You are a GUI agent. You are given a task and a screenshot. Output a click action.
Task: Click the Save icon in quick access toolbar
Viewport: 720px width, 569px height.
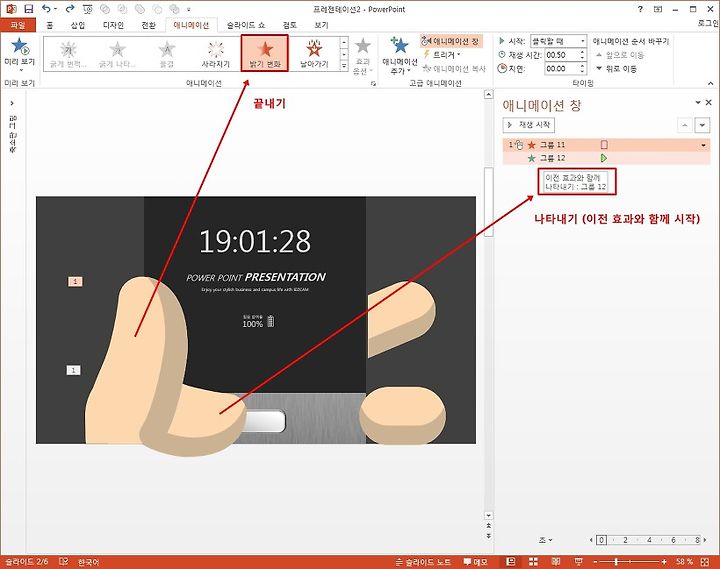pyautogui.click(x=28, y=9)
